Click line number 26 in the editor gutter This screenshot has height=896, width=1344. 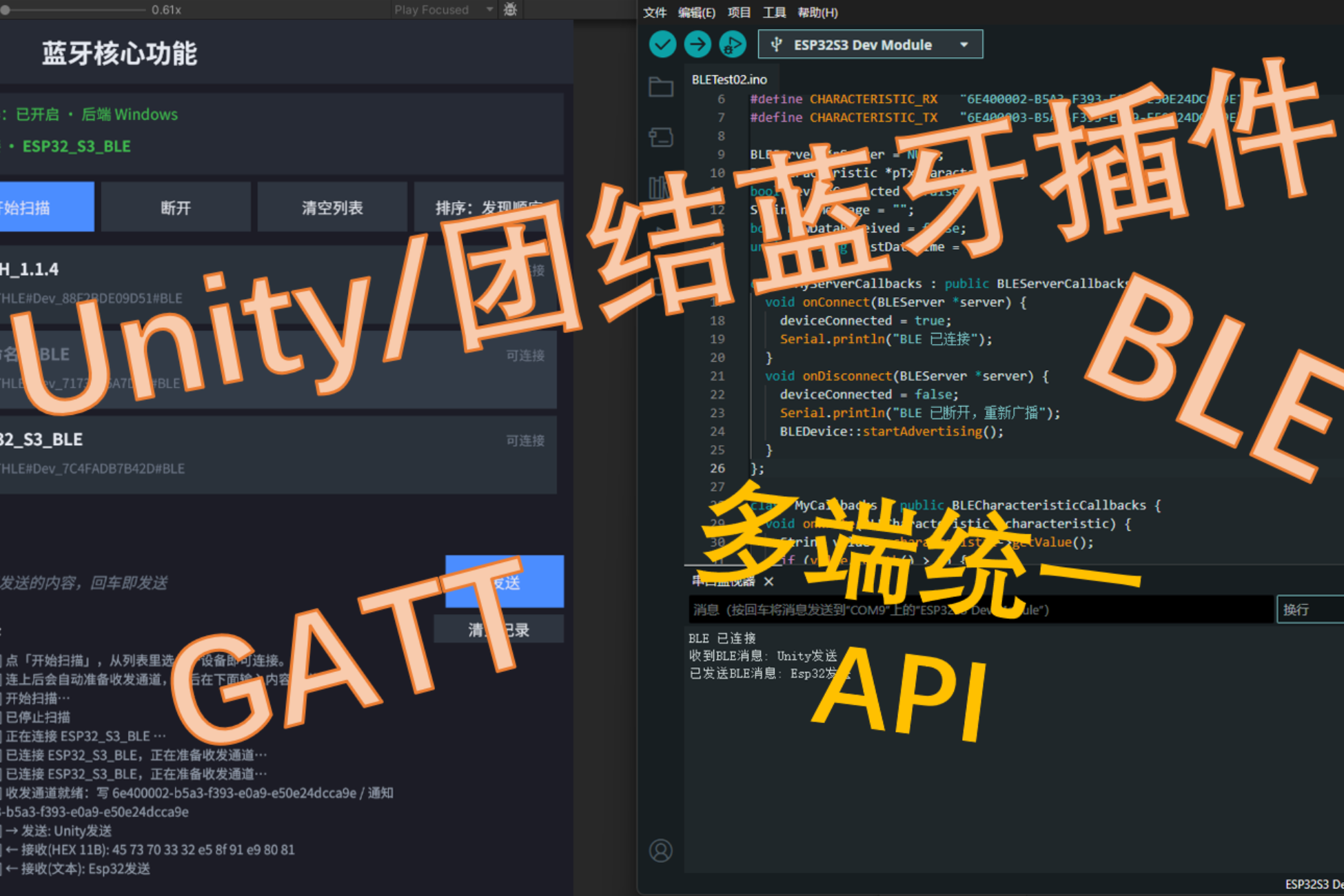tap(717, 469)
